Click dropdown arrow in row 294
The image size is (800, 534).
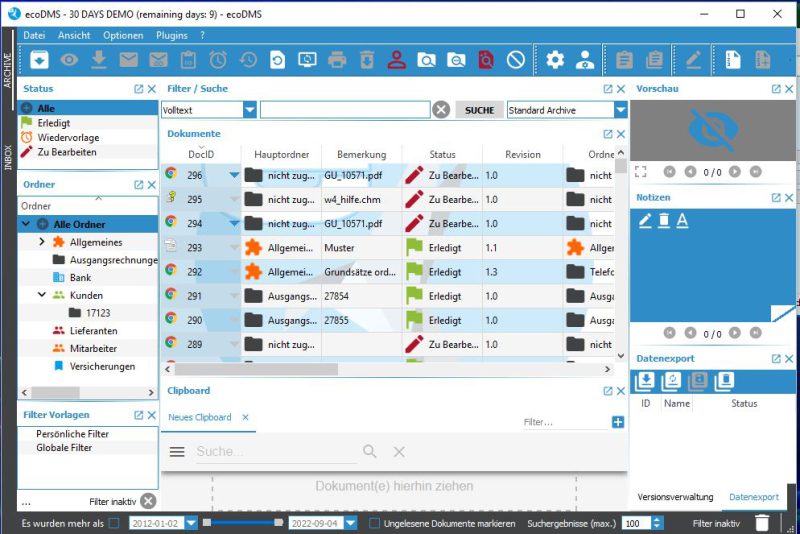(234, 223)
